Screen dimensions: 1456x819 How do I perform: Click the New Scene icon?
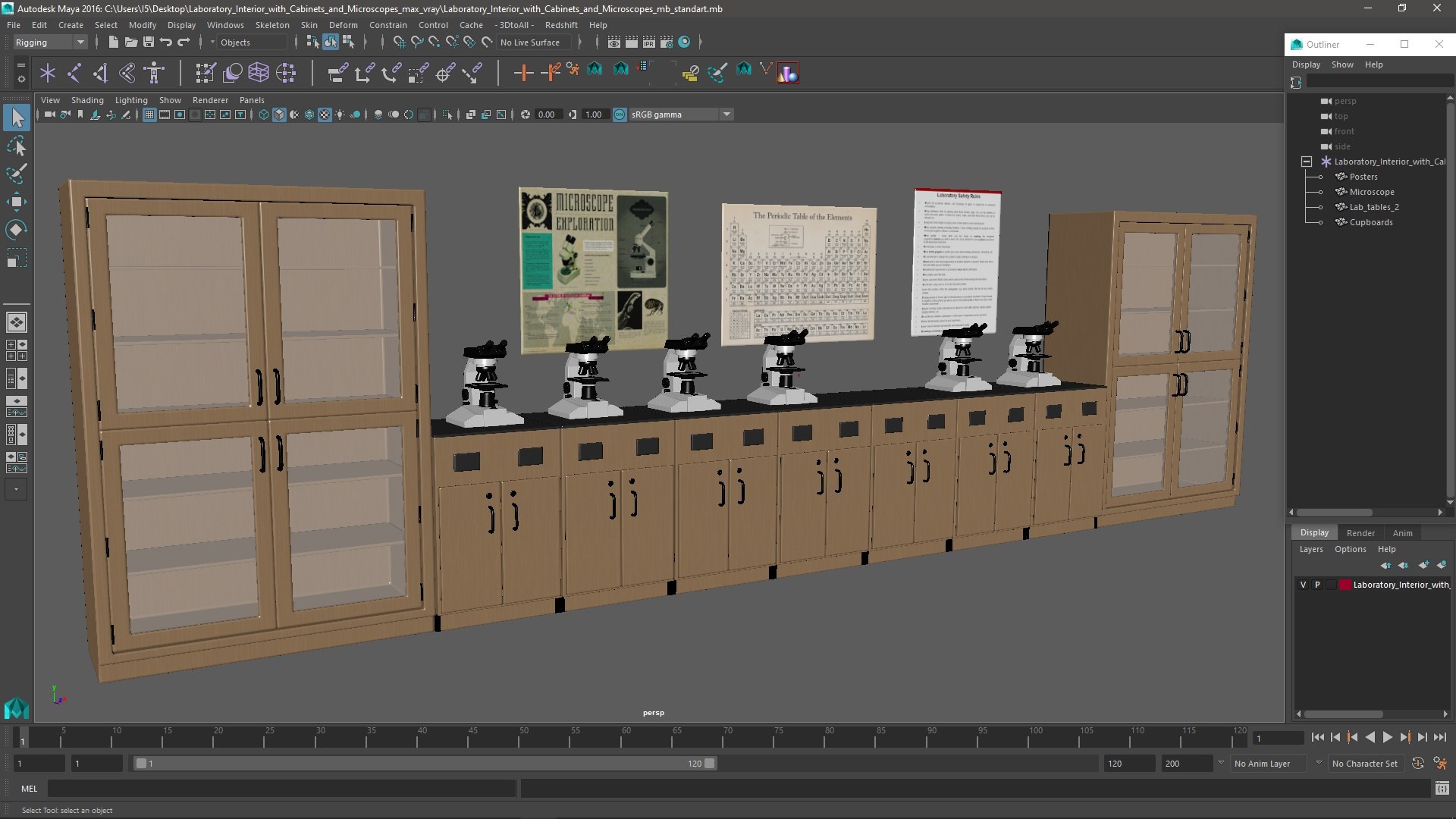tap(113, 42)
